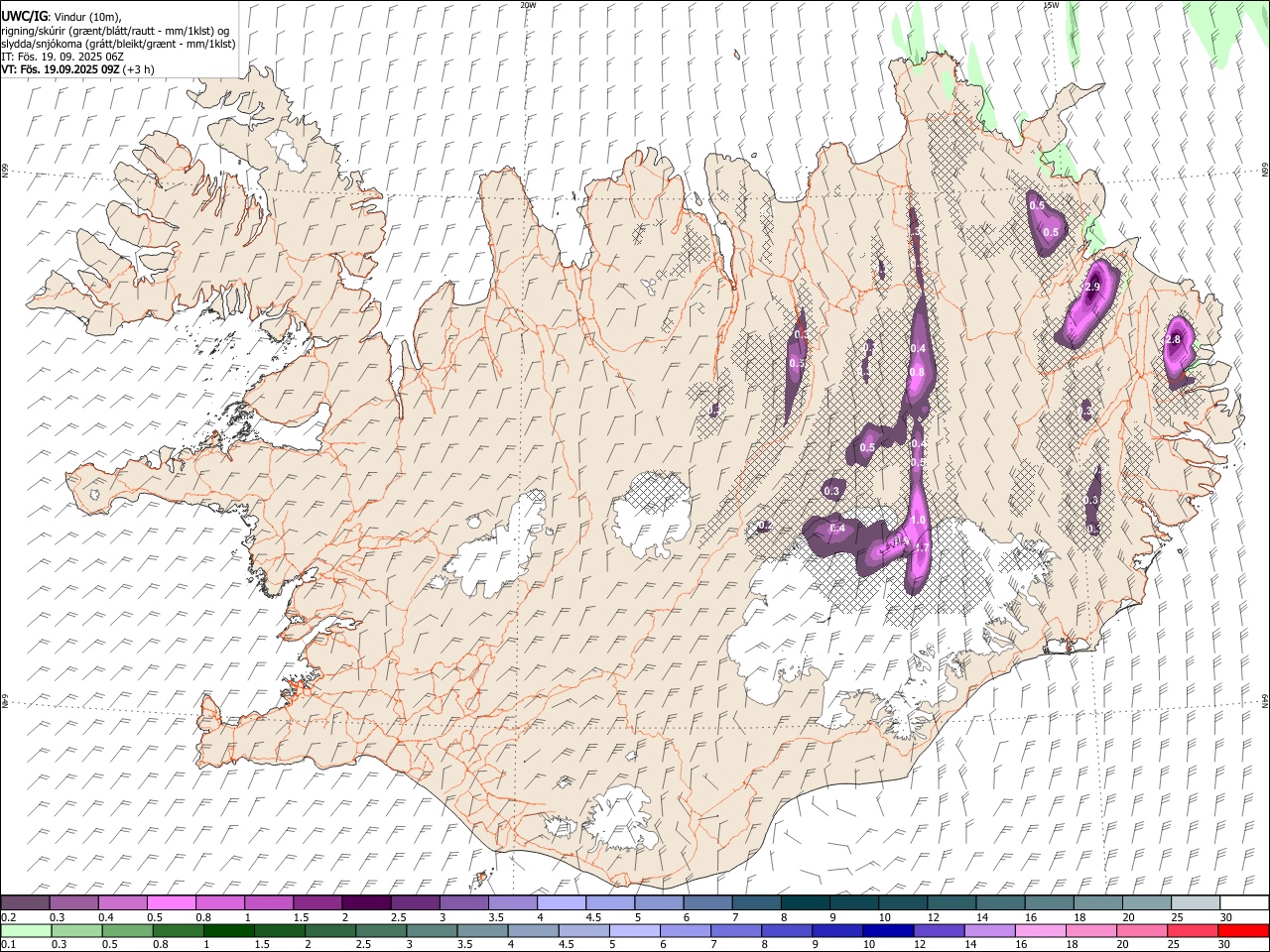Click the 'slydda/snjókoma' legend description line

(x=118, y=44)
